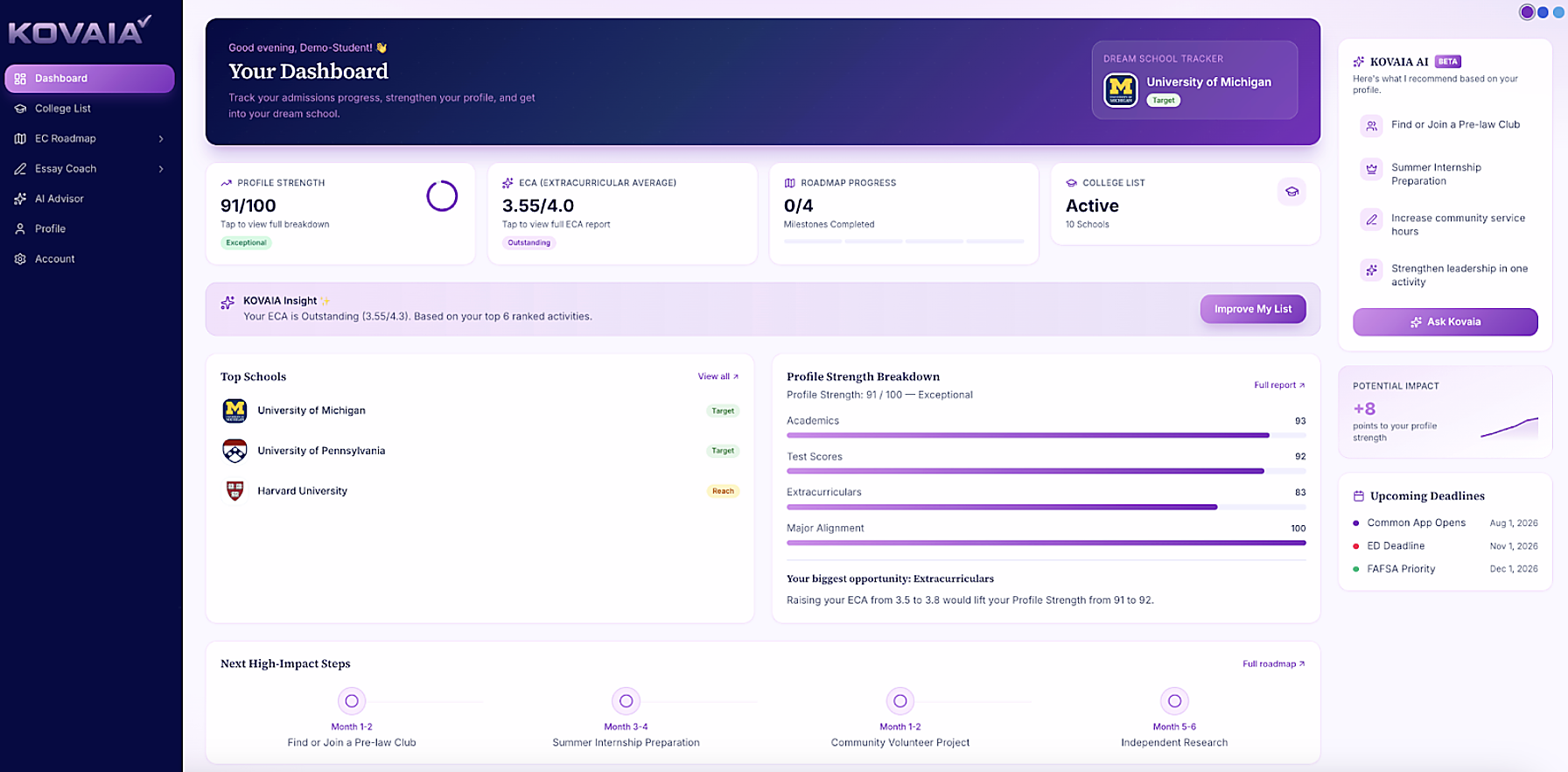
Task: Click the KOVAIA logo
Action: coord(80,31)
